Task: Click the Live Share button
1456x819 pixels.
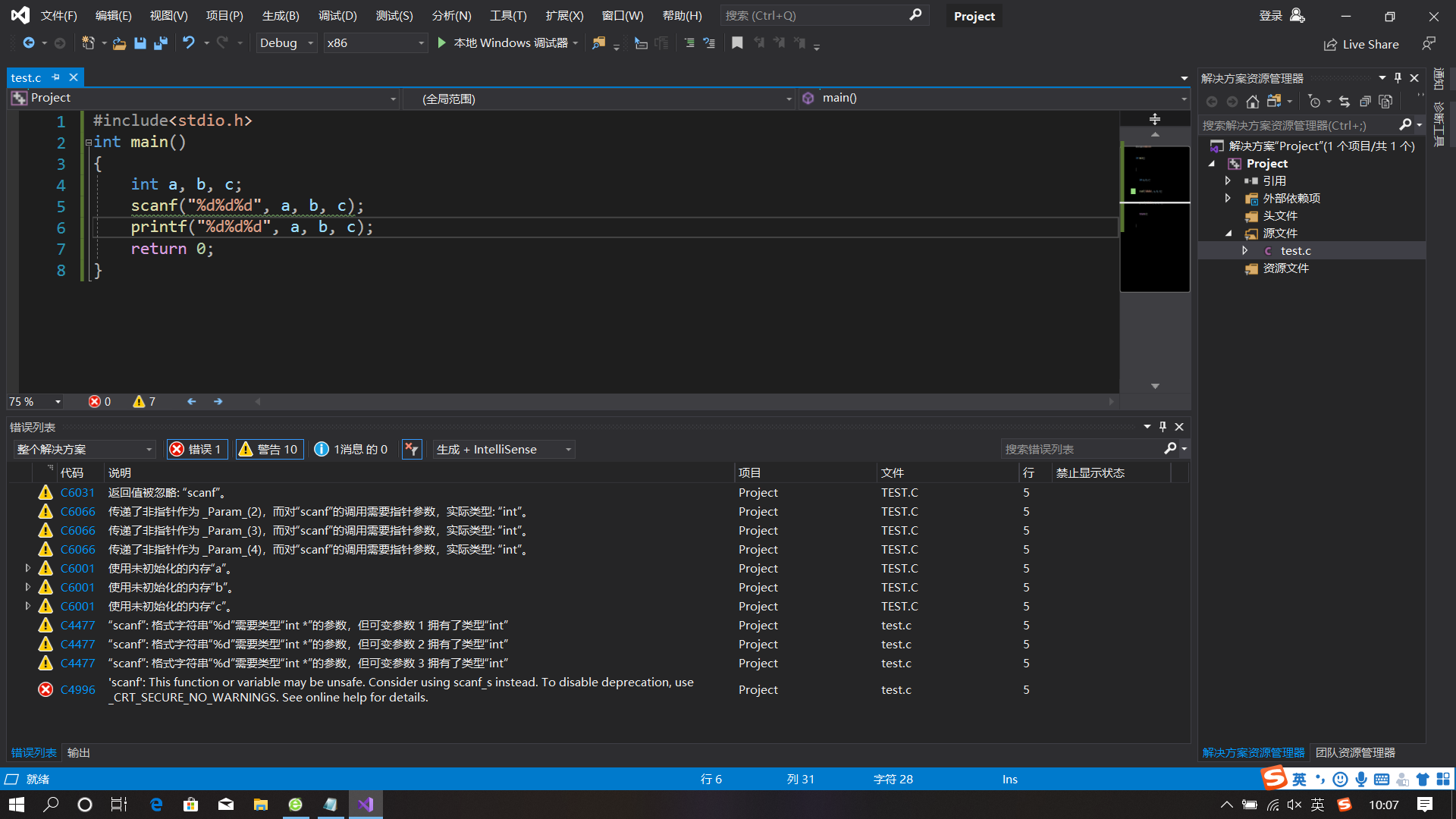Action: (x=1361, y=45)
